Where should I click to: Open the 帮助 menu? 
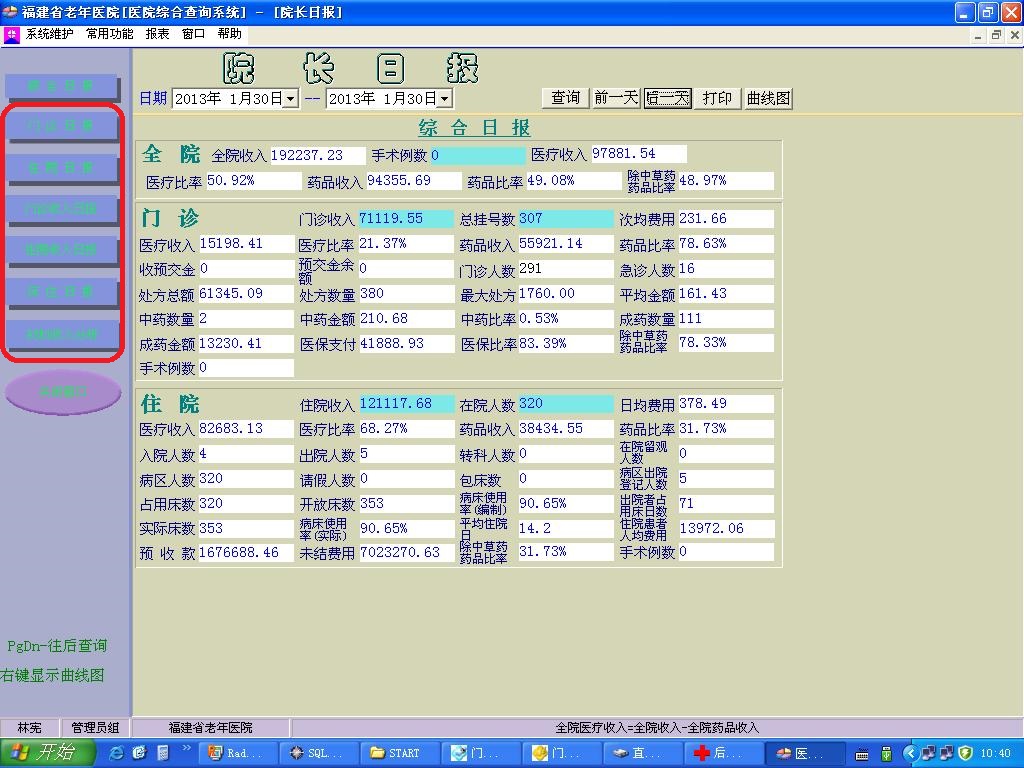coord(229,34)
